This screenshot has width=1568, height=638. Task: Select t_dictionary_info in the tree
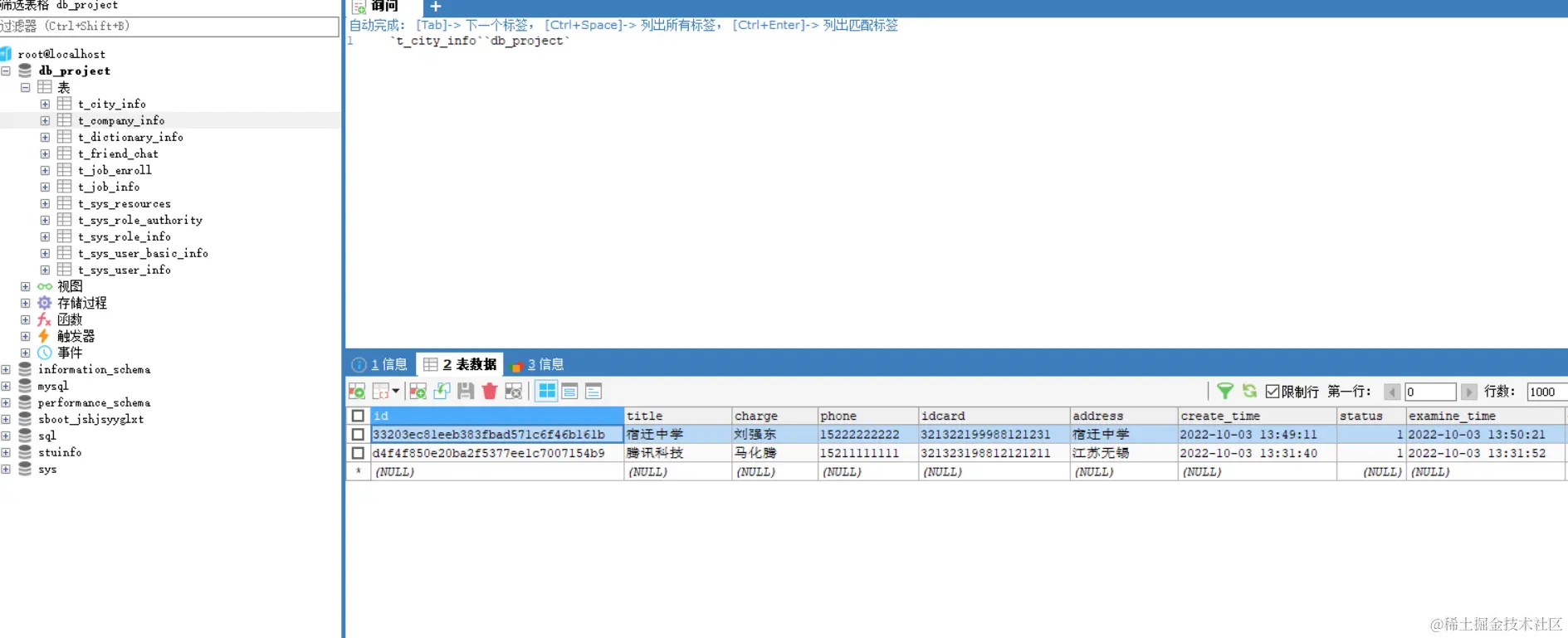tap(130, 137)
